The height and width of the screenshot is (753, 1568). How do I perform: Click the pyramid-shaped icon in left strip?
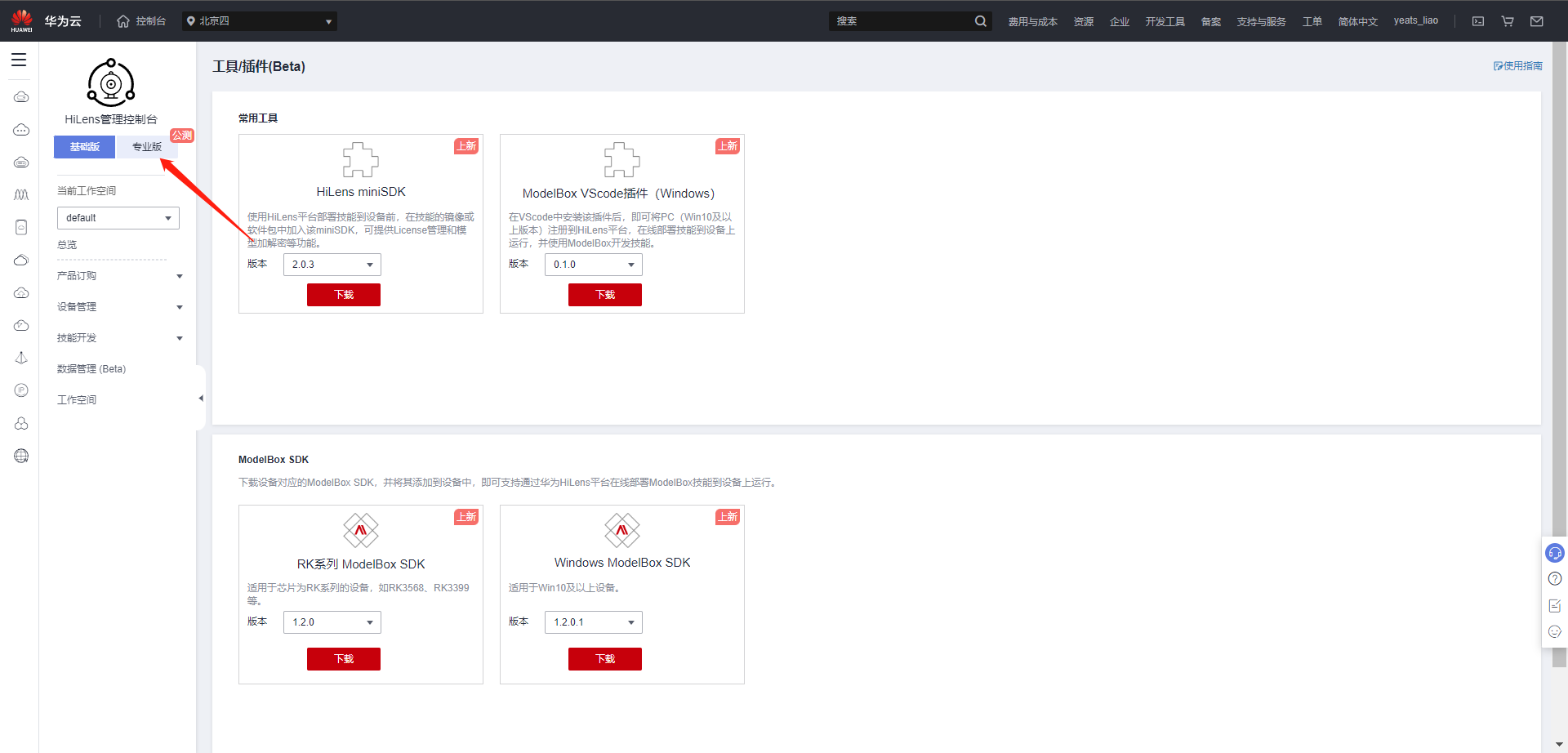[21, 358]
